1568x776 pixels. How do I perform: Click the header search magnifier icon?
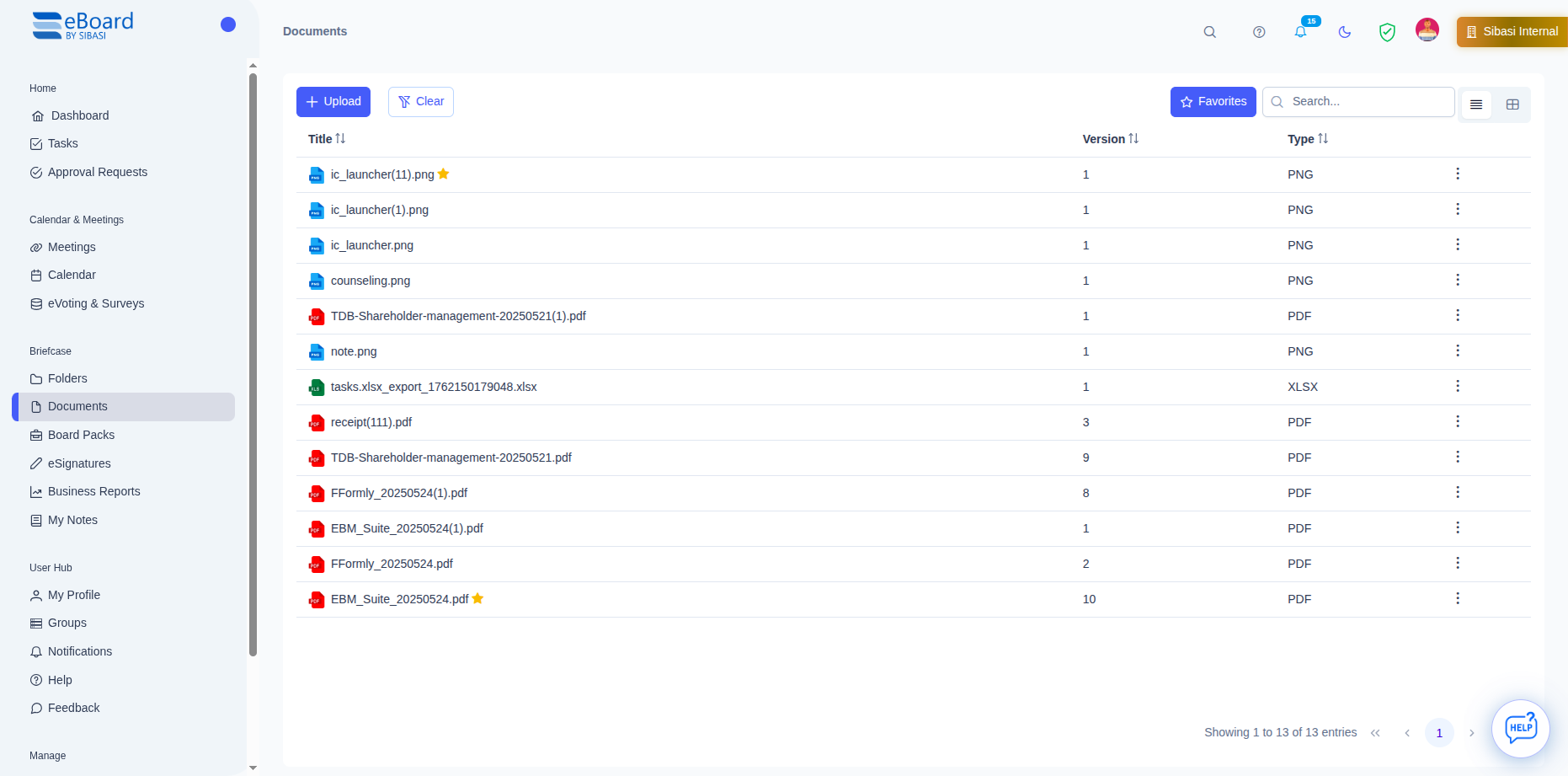(x=1210, y=32)
